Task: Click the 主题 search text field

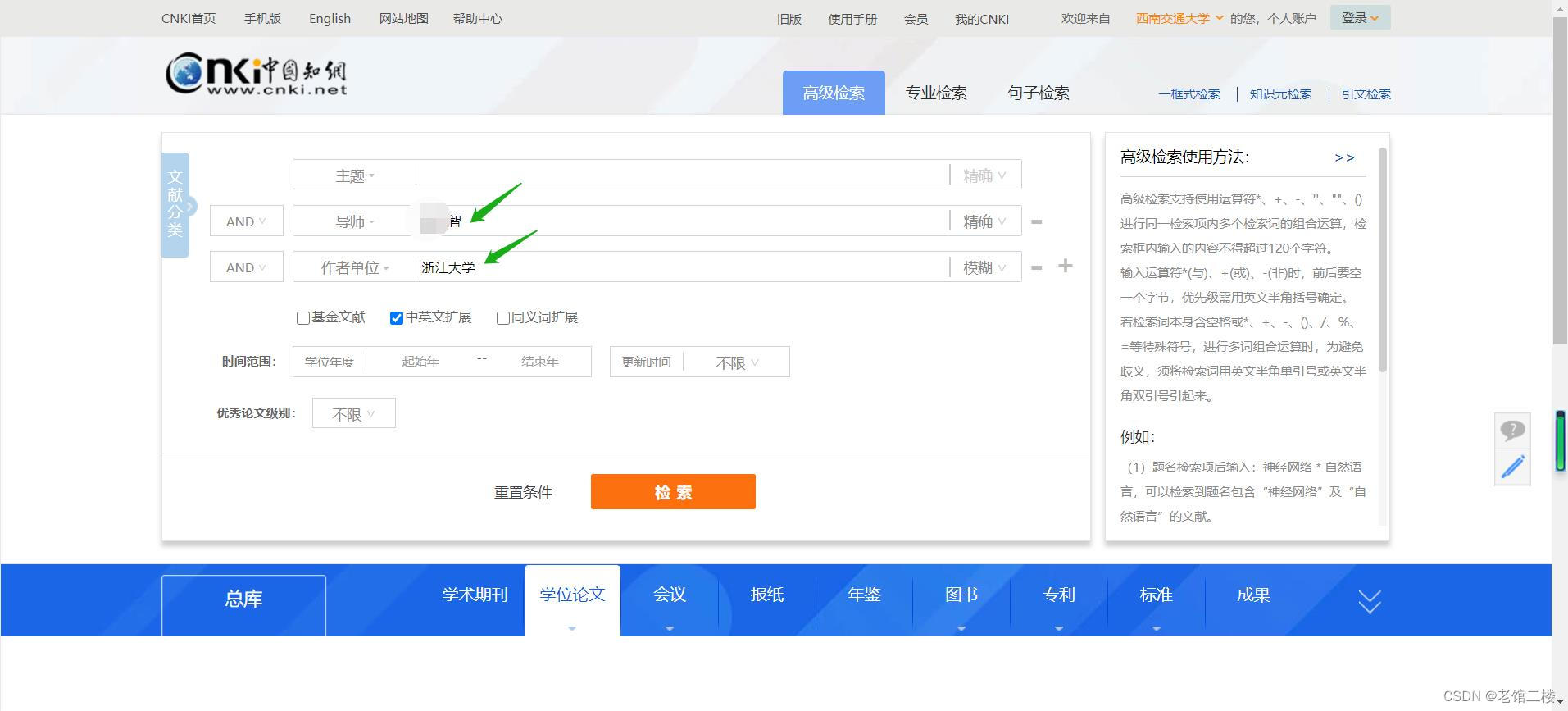Action: (683, 175)
